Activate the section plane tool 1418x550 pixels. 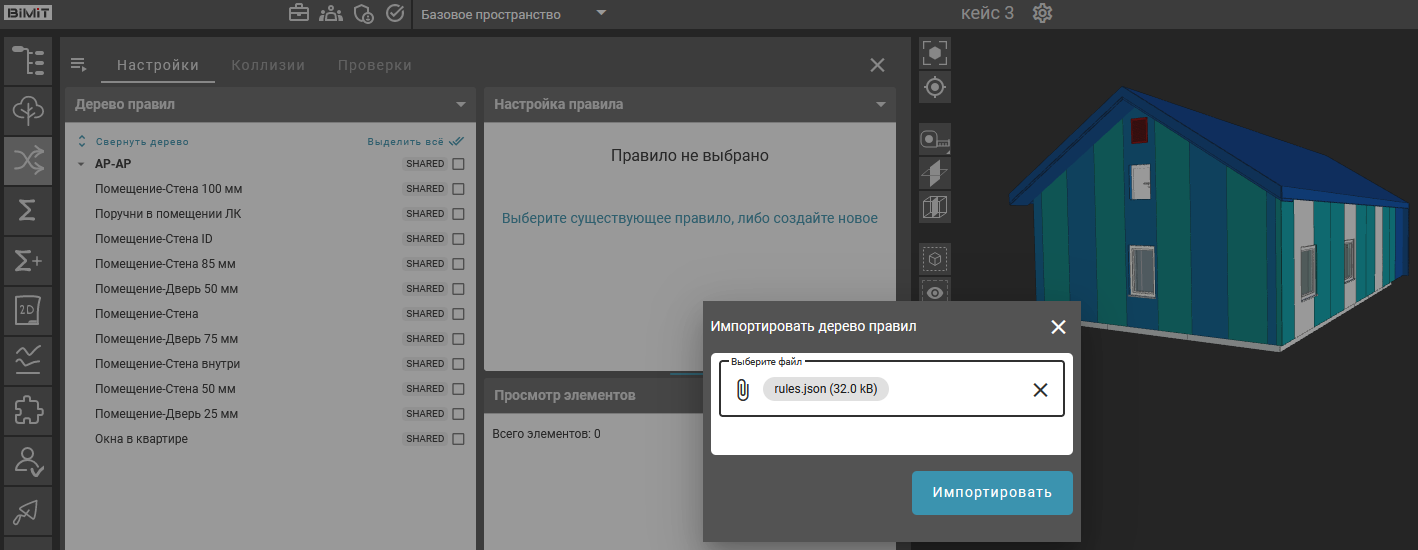935,173
